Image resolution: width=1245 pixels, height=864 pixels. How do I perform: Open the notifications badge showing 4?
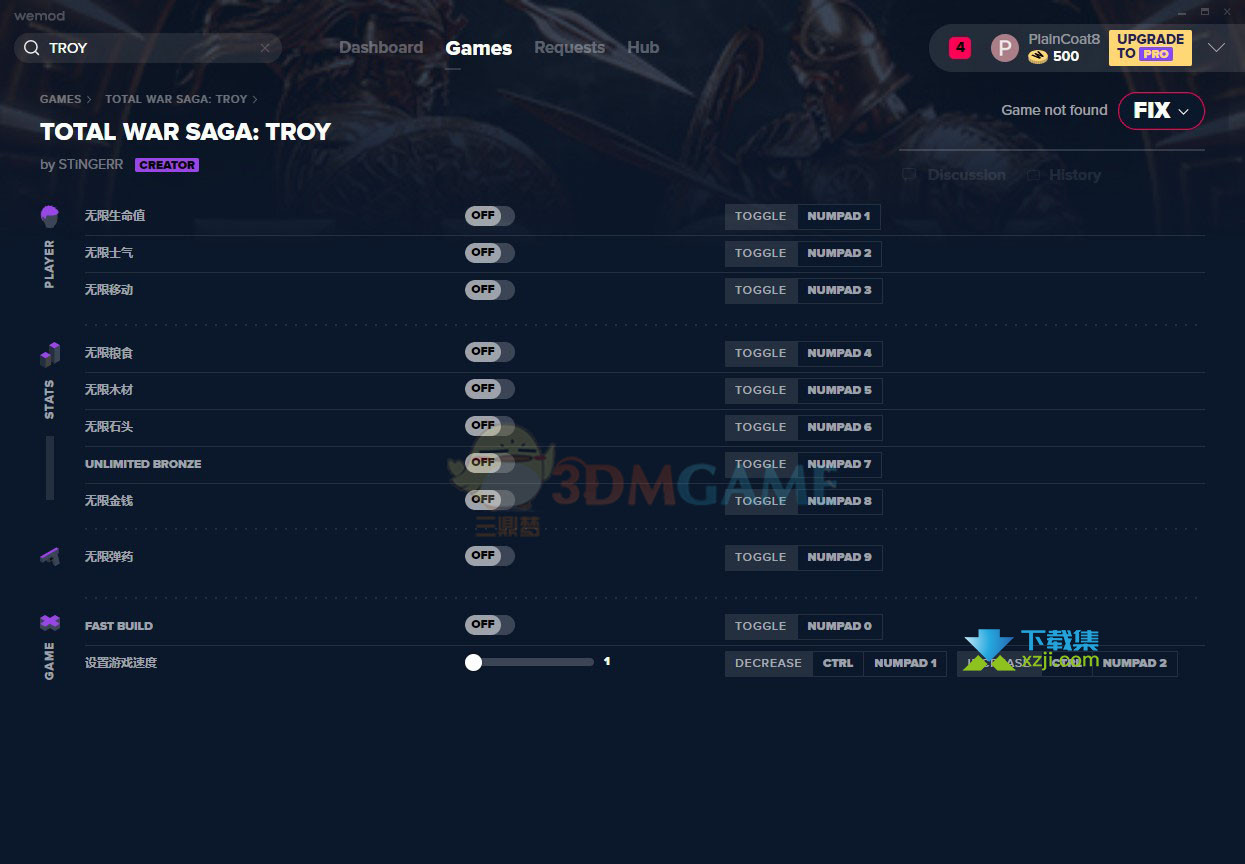960,47
